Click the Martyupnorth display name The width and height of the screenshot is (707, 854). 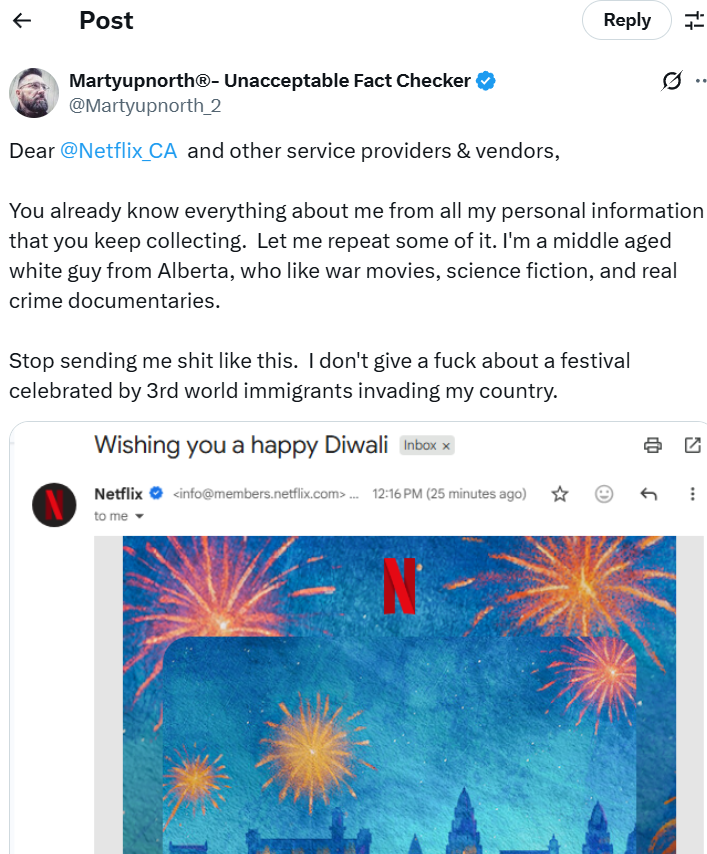point(269,81)
